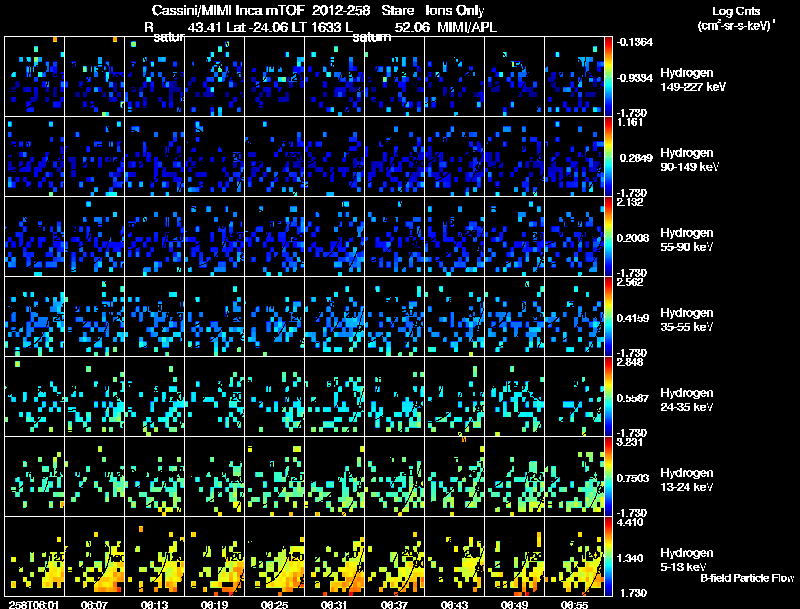Click the Hydrogen 149-227 keV row label
This screenshot has width=800, height=609.
pos(693,80)
